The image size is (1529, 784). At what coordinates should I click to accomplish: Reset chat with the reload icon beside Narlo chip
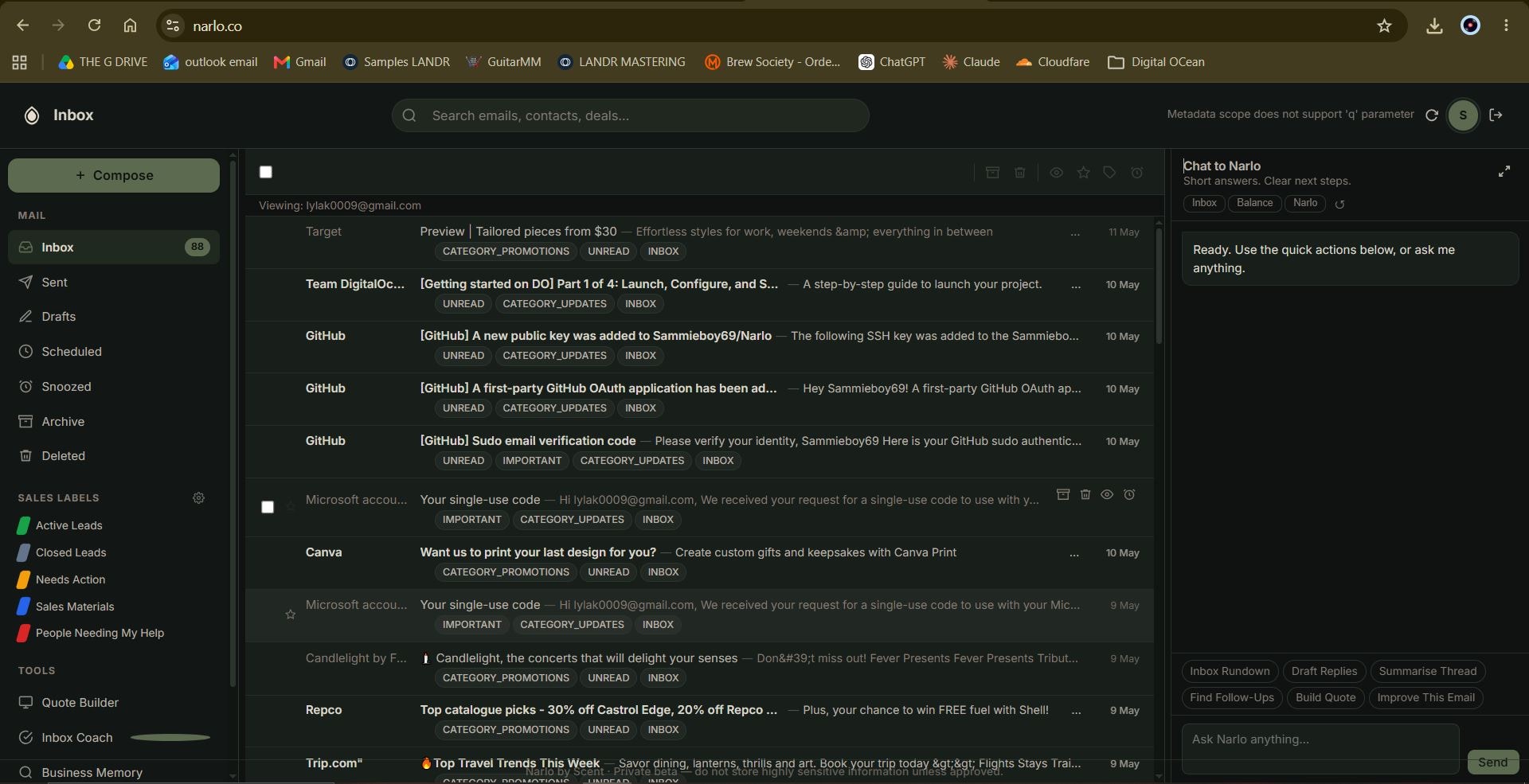[1339, 205]
